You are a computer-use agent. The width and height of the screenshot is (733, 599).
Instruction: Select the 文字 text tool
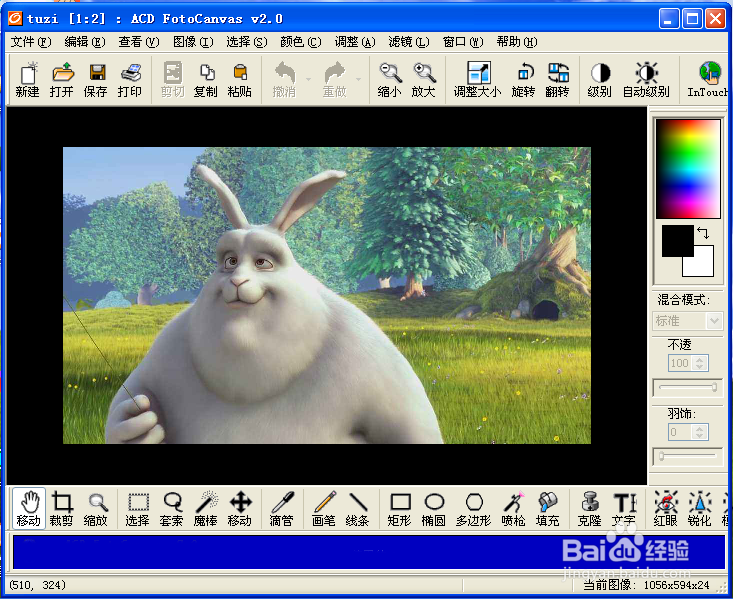pos(624,509)
